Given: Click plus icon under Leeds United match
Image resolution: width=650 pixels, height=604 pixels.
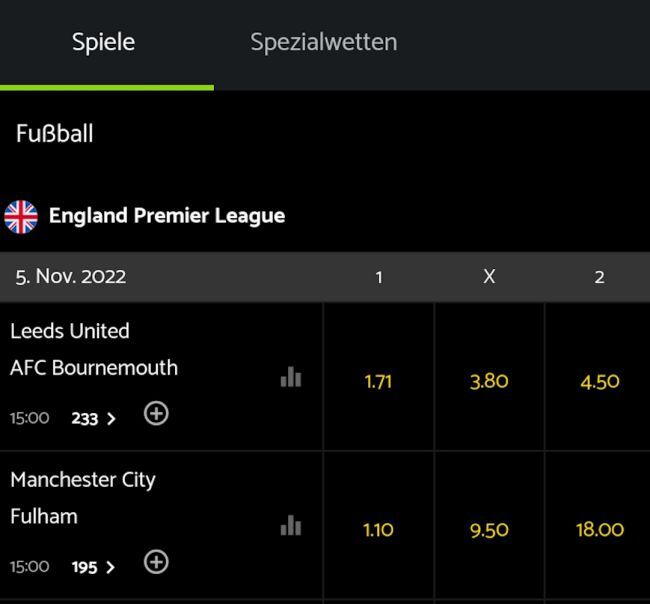Looking at the screenshot, I should click(x=156, y=413).
